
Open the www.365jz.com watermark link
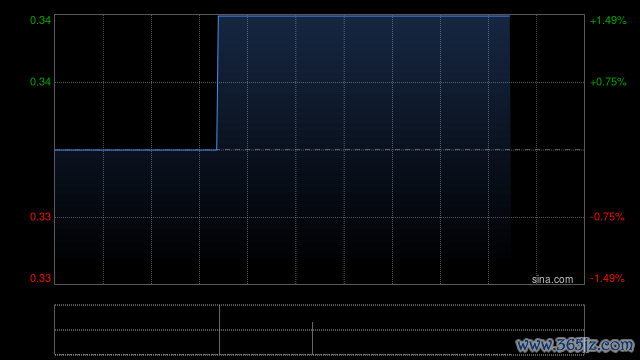click(x=575, y=346)
